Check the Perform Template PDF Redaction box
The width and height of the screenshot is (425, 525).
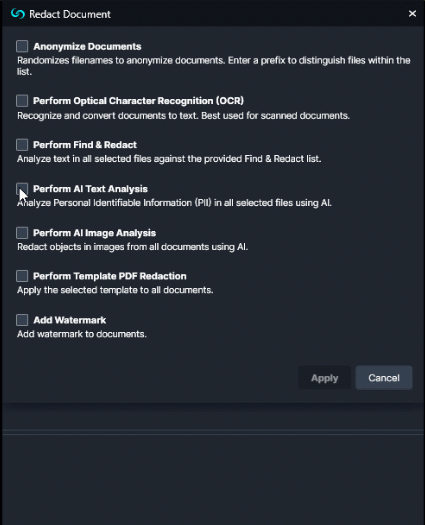pos(22,276)
